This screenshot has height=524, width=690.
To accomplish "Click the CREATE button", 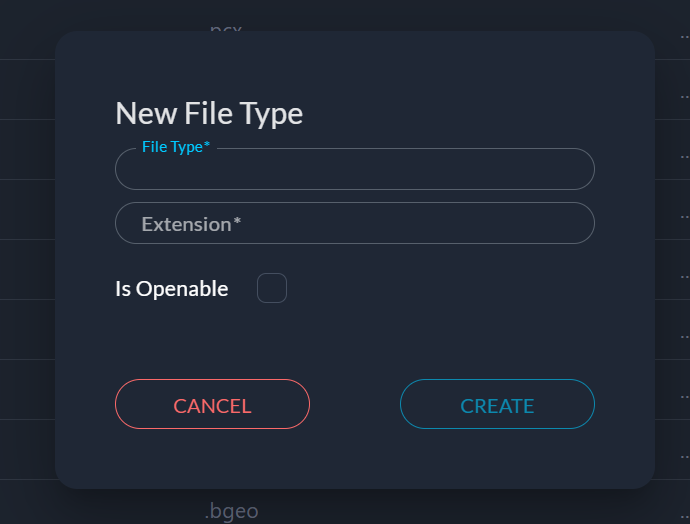I will (497, 405).
